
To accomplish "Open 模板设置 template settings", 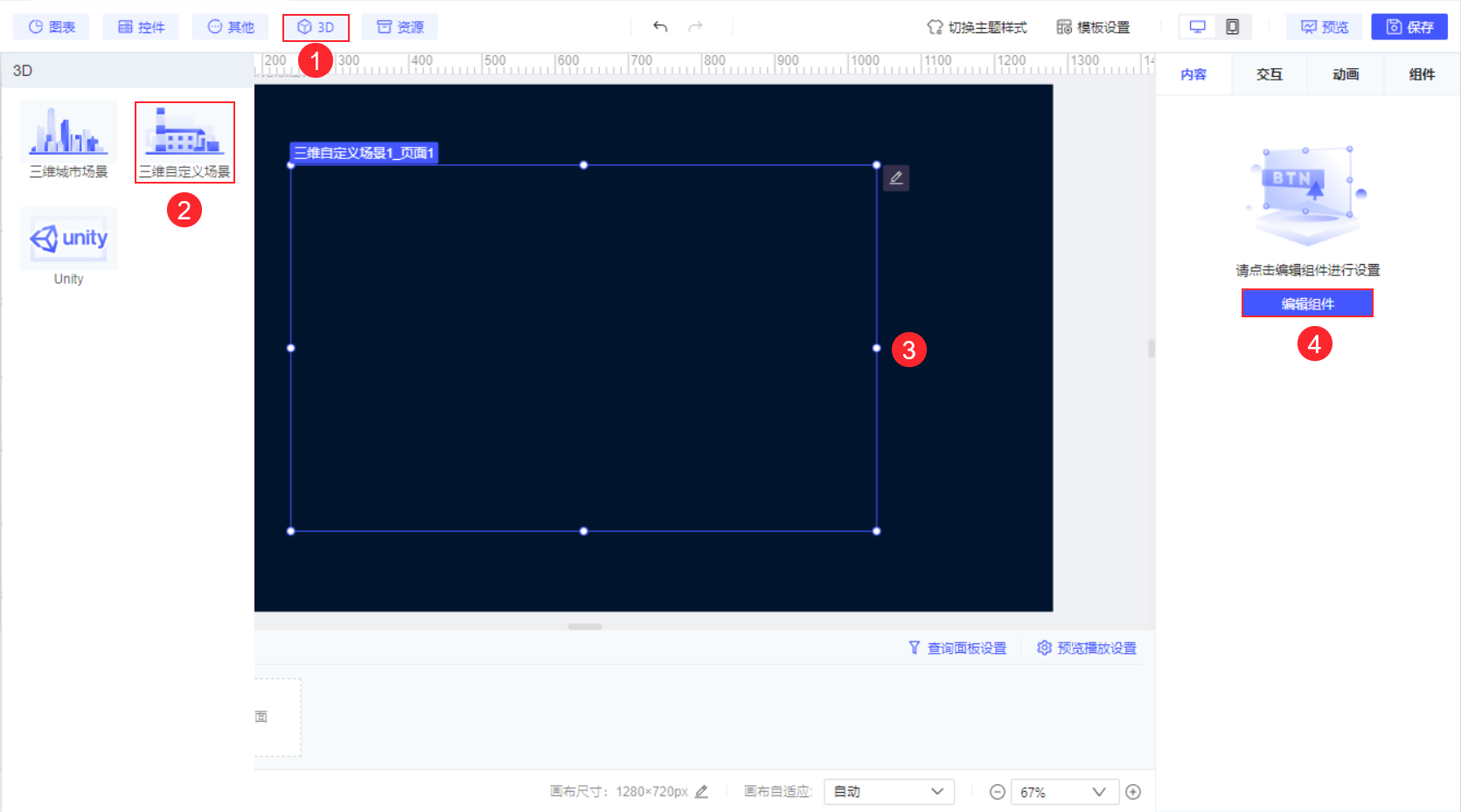I will pyautogui.click(x=1093, y=27).
